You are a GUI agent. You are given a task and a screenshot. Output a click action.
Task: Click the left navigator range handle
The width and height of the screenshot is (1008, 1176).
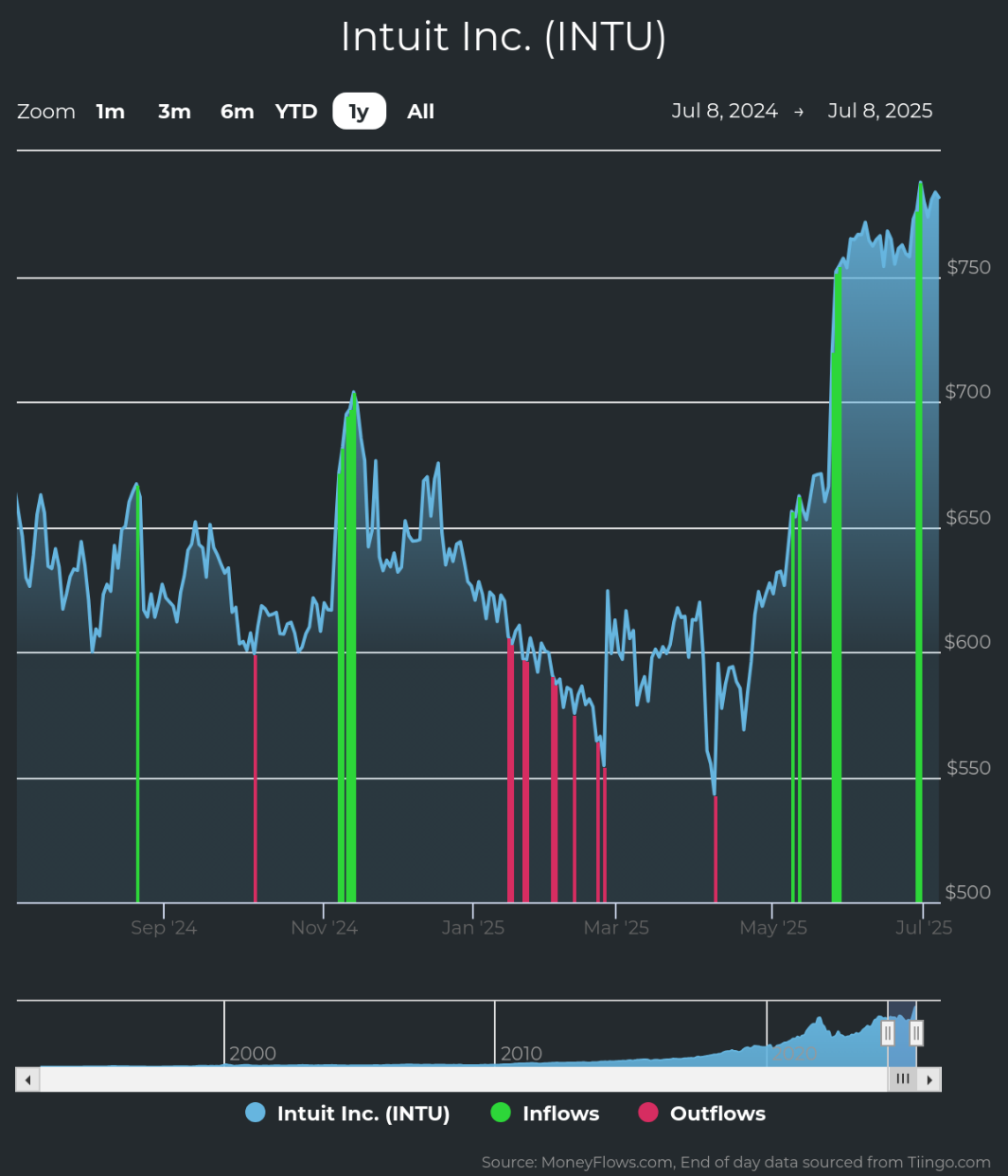(x=888, y=1032)
